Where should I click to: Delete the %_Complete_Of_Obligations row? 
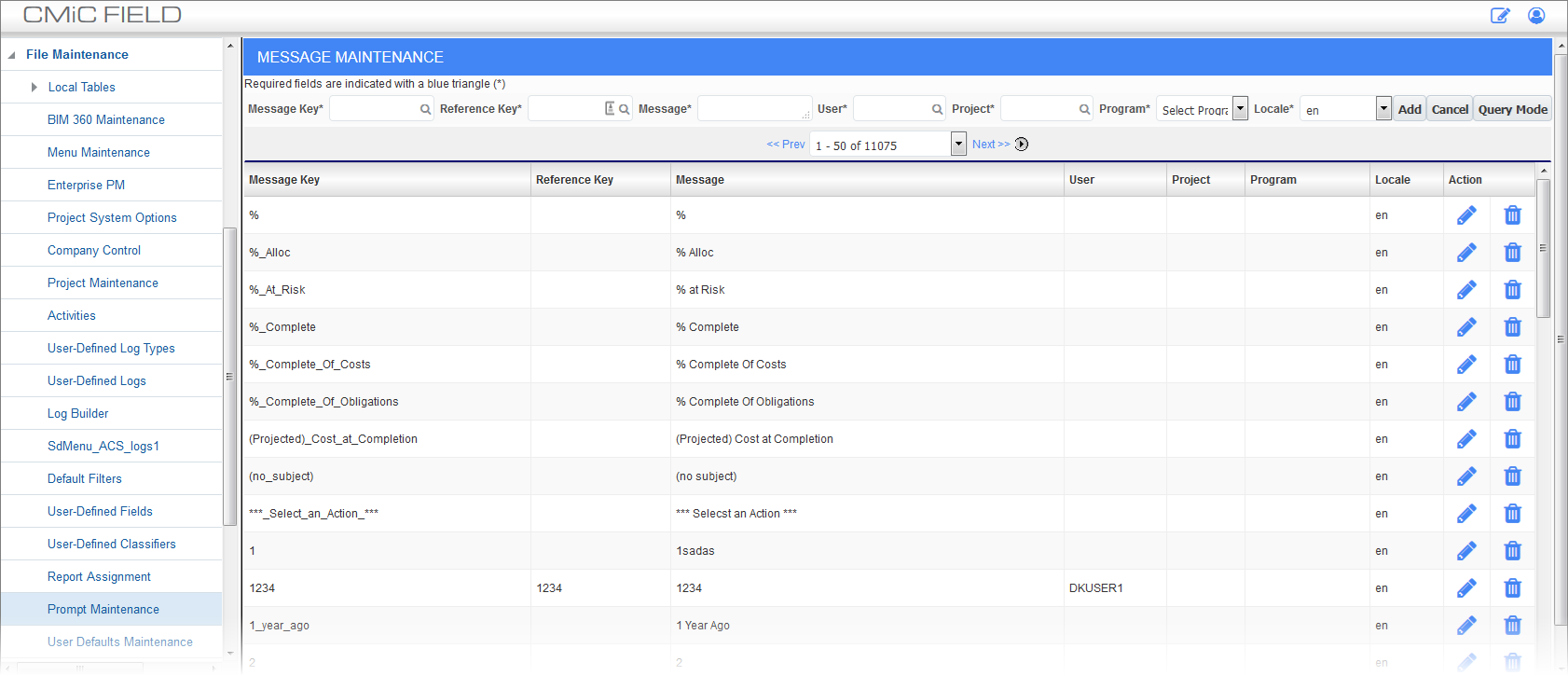click(1512, 402)
